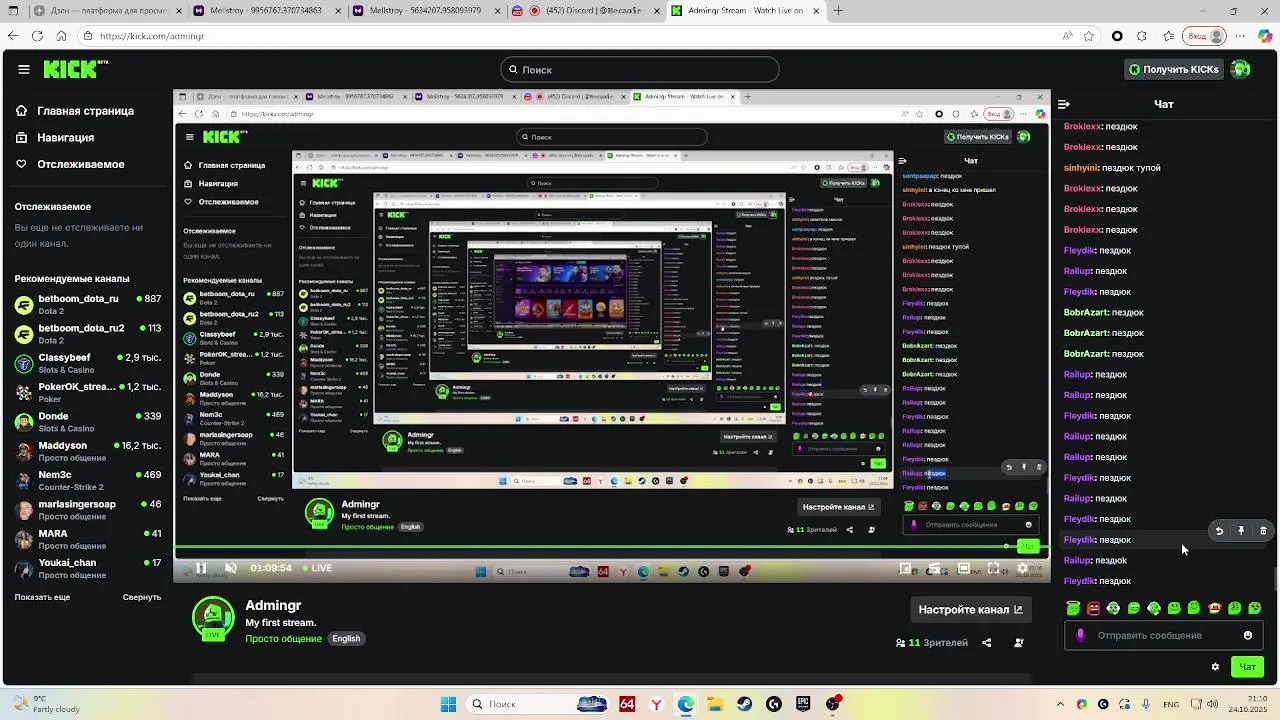Click the first emote with halo

(1073, 608)
